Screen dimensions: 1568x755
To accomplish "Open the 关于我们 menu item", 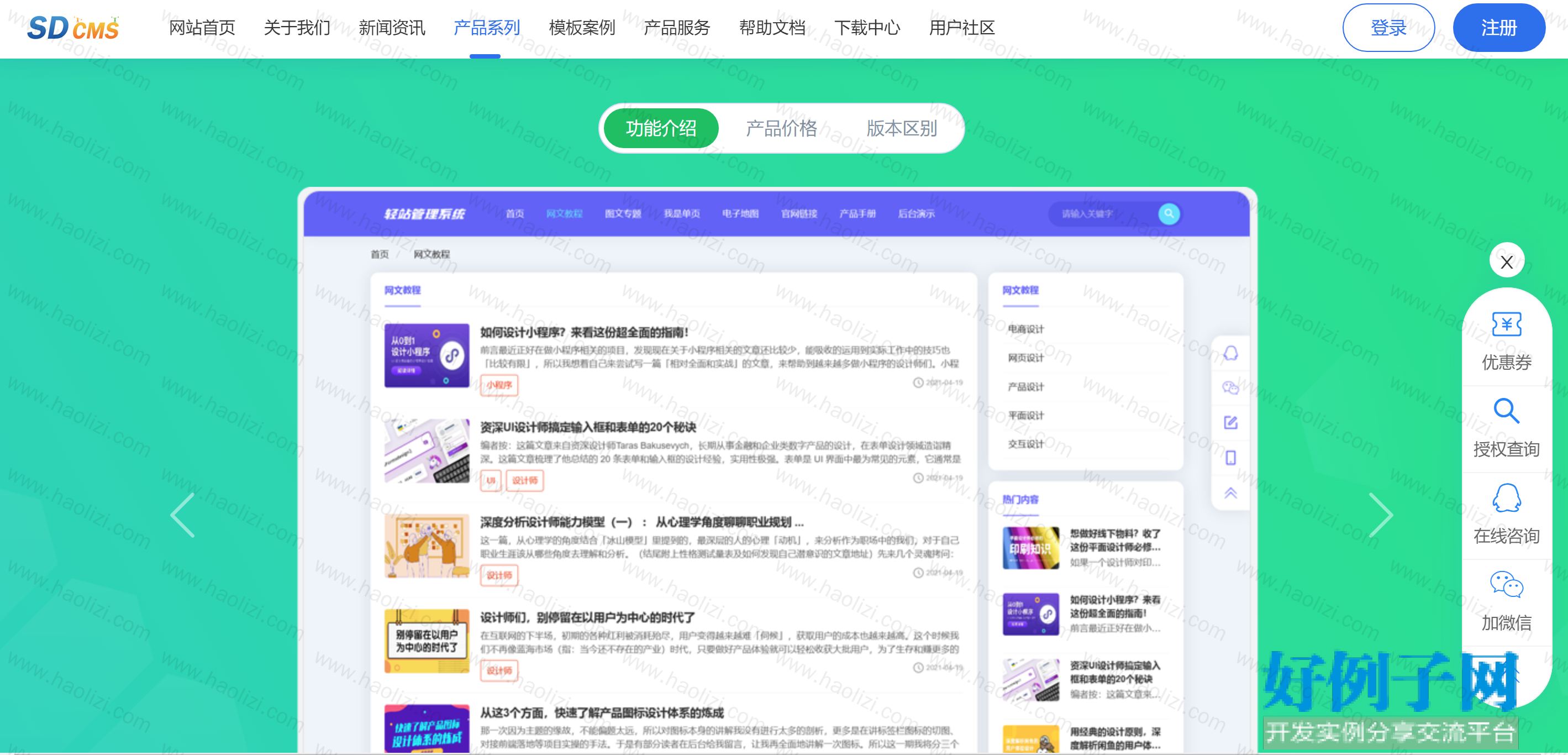I will point(297,28).
